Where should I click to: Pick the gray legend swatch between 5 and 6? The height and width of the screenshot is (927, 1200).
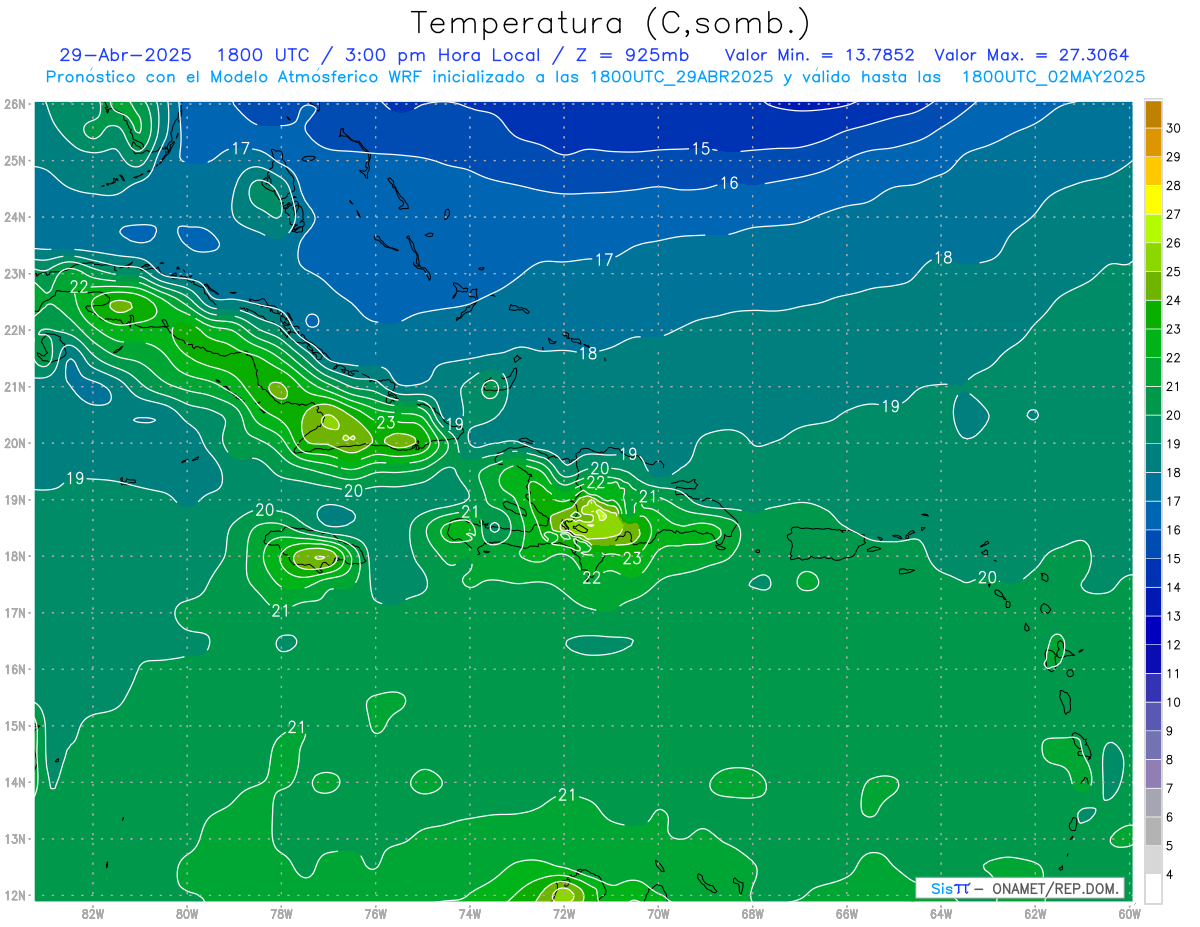coord(1153,832)
